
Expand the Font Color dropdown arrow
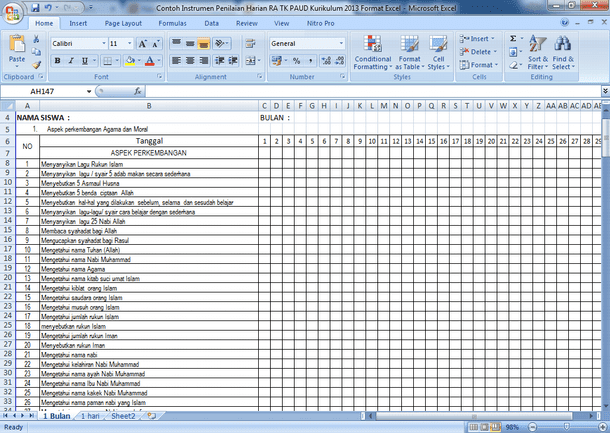point(159,61)
